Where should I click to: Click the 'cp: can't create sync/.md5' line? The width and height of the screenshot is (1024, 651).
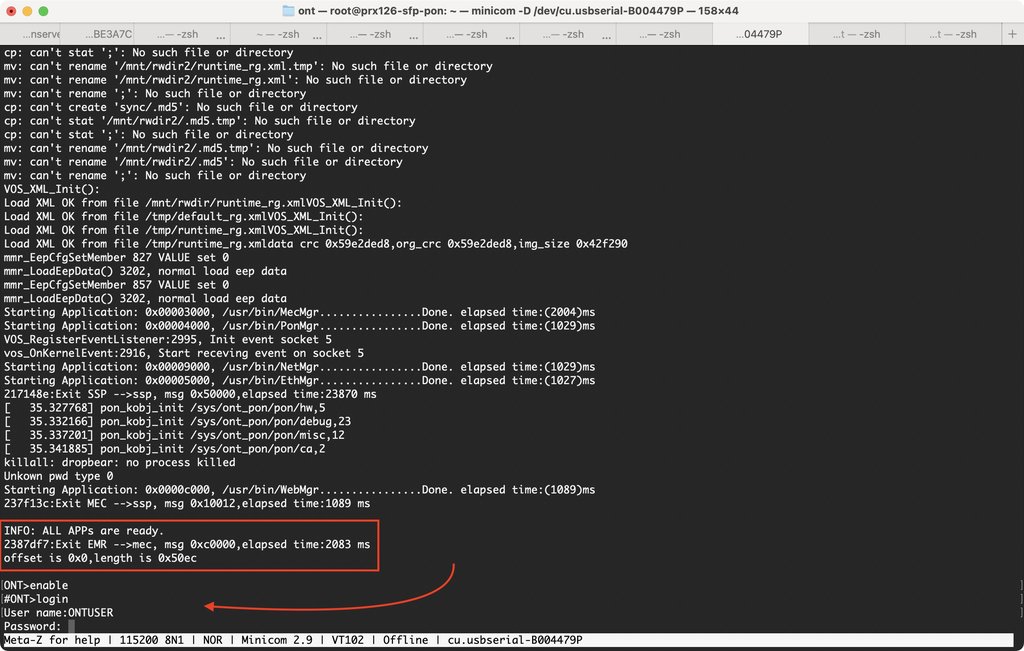[180, 107]
